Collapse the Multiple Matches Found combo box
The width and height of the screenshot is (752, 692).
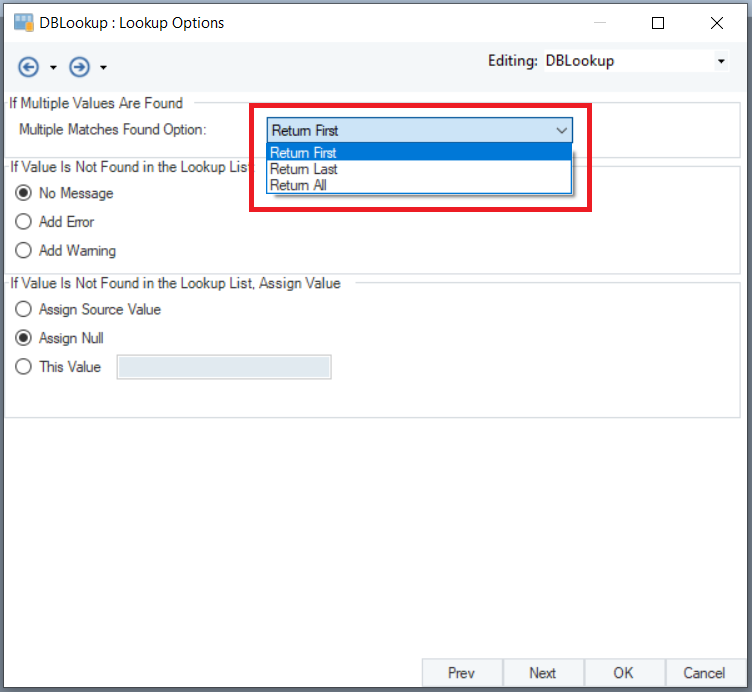561,130
